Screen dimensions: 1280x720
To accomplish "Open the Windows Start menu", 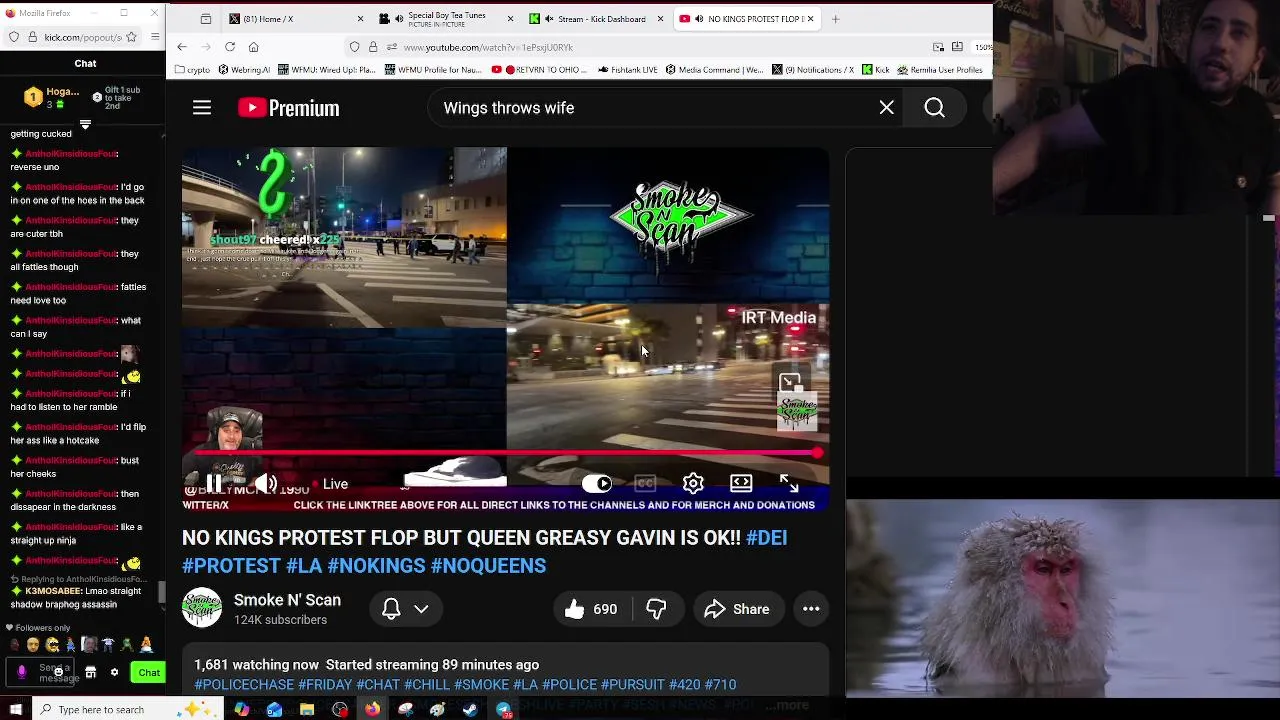I will pos(15,710).
